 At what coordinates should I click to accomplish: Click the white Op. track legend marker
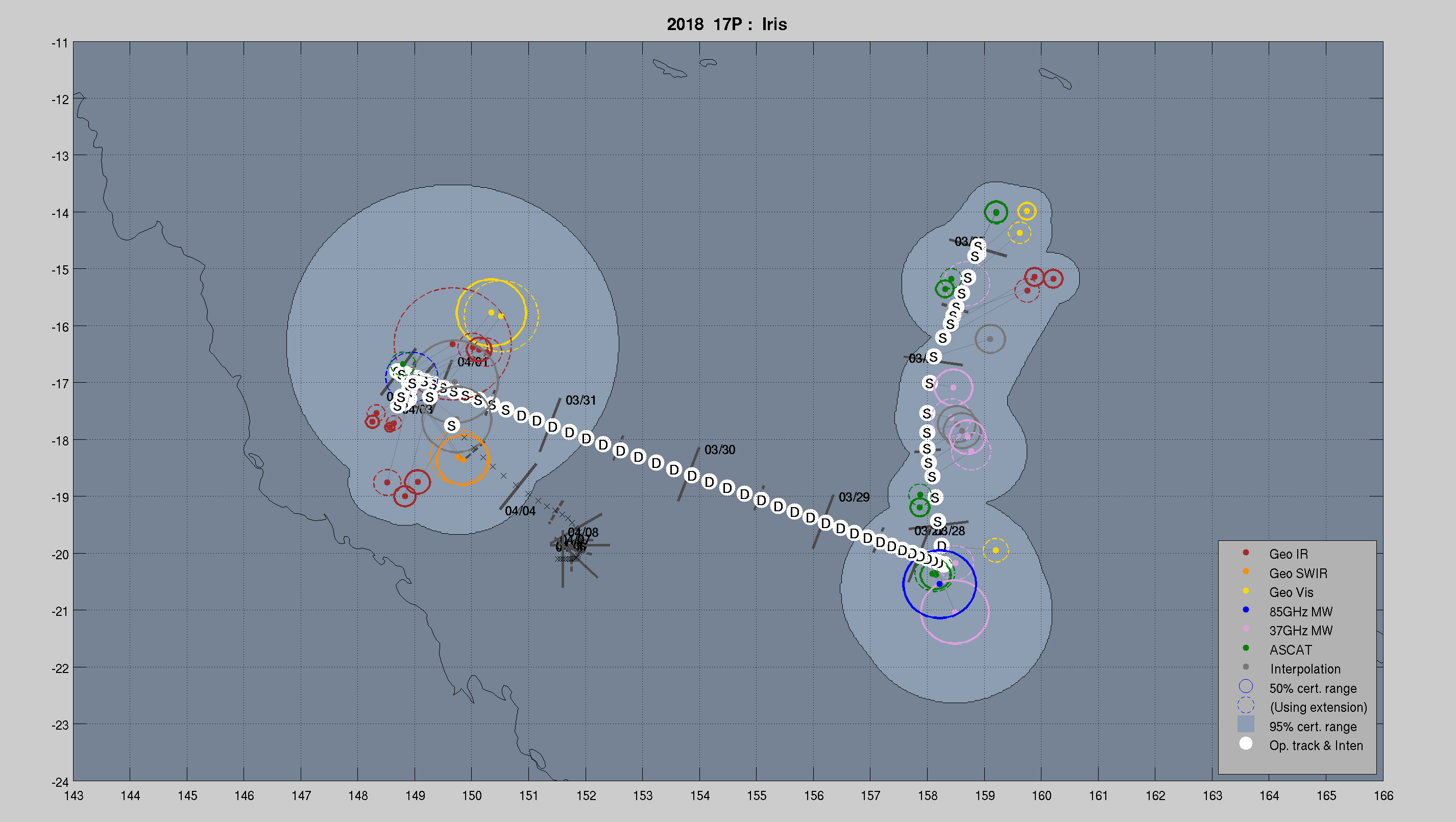(x=1245, y=744)
